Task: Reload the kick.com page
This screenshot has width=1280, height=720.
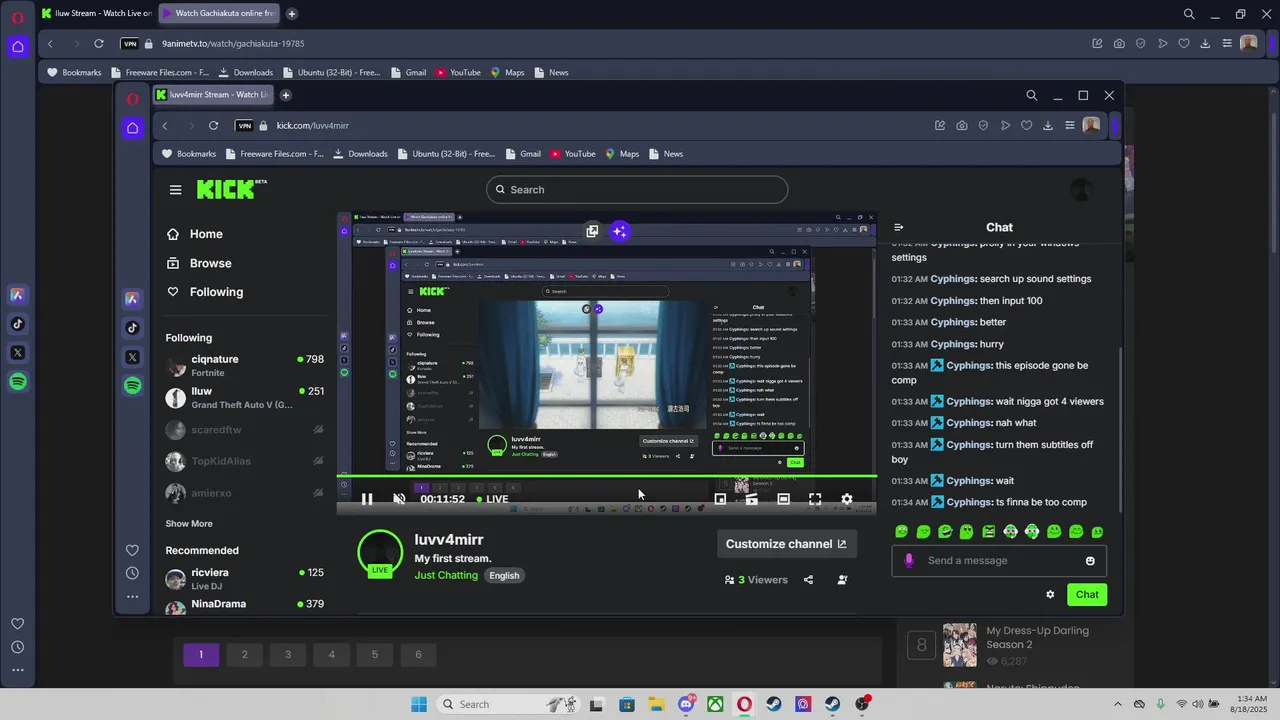Action: click(x=213, y=126)
